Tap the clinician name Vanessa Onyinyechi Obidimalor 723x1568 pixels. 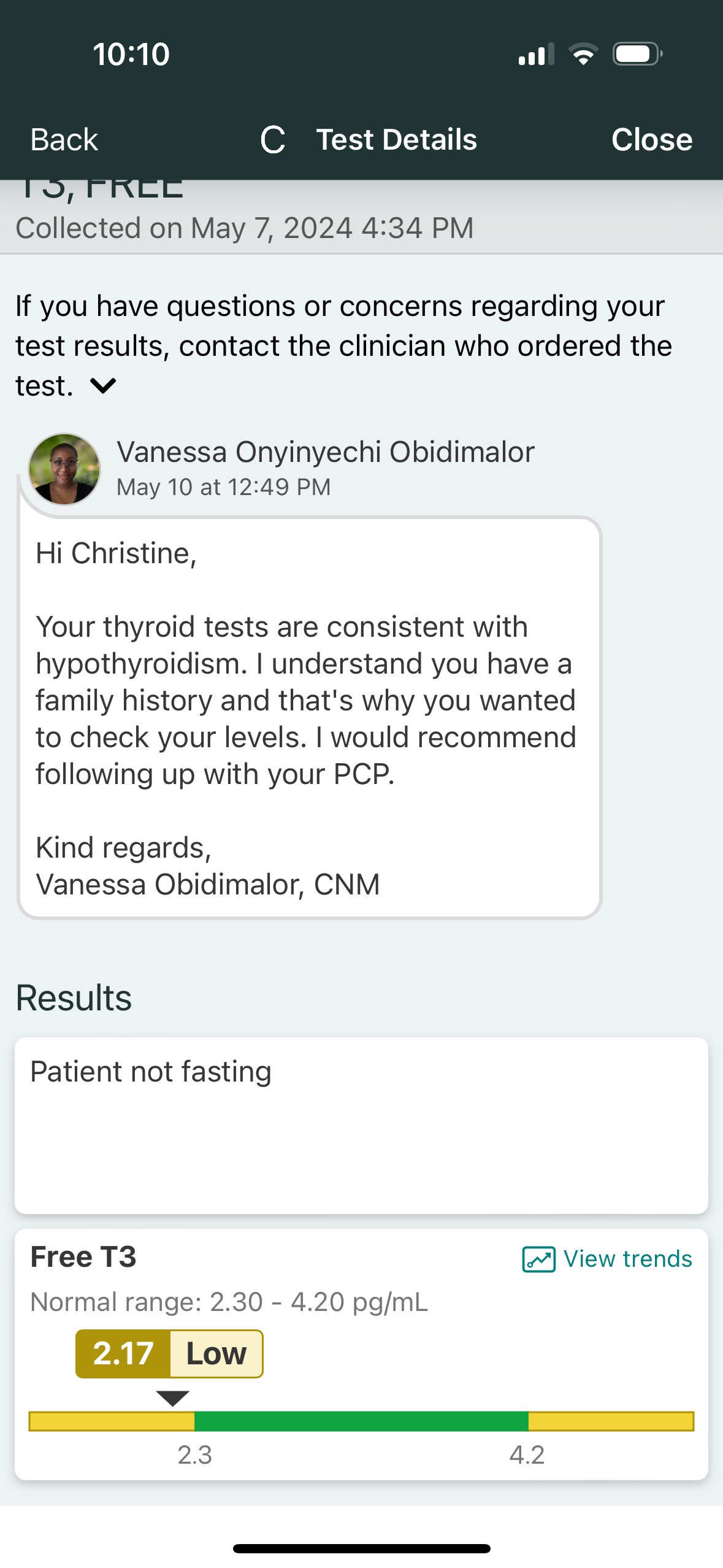[x=326, y=452]
